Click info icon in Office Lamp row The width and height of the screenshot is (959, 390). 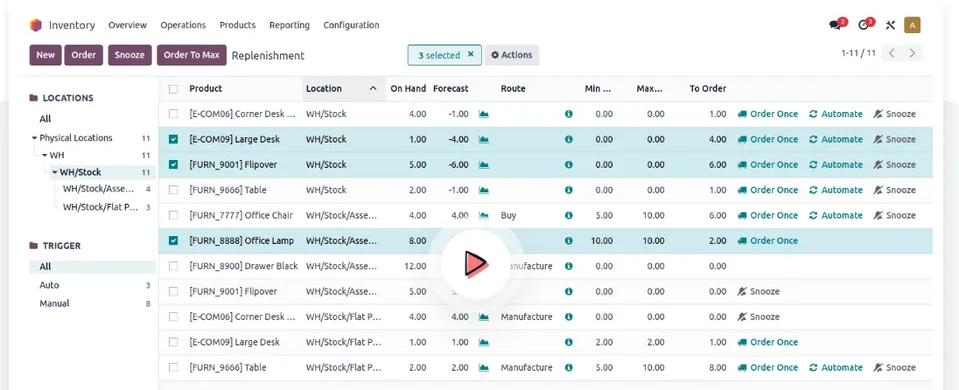click(x=569, y=241)
